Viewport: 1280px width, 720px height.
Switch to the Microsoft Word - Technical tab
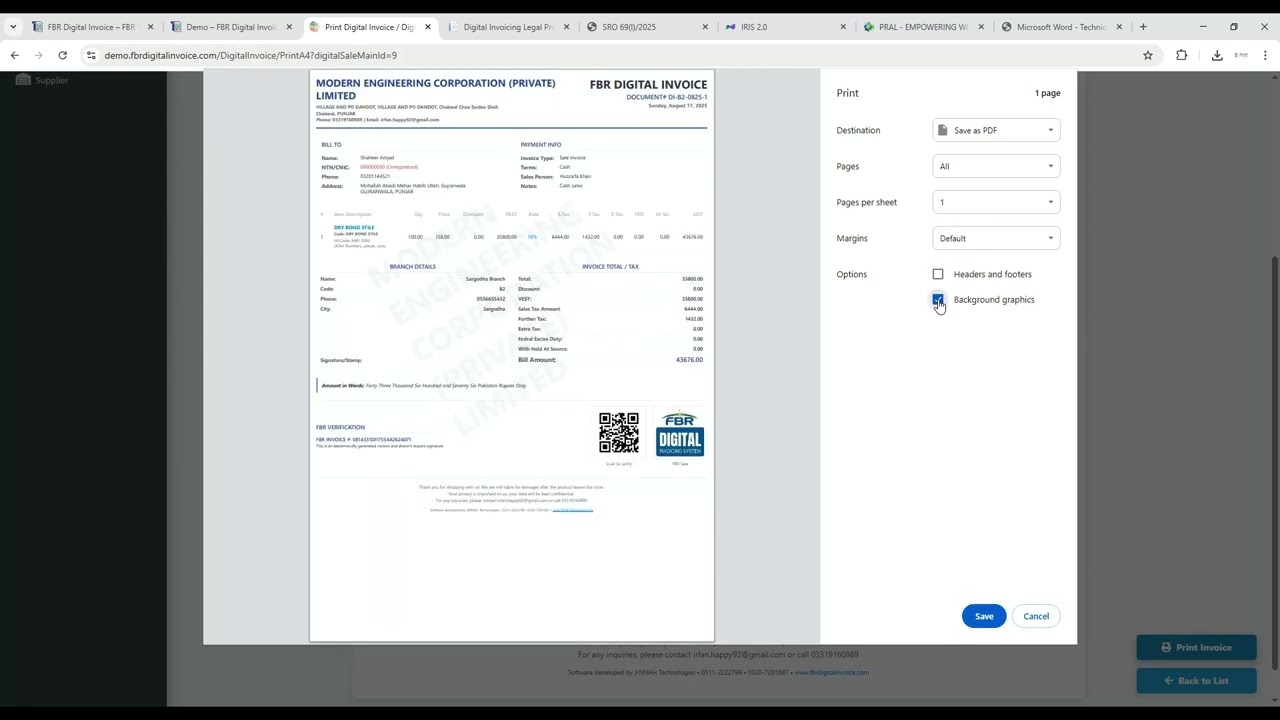point(1060,27)
